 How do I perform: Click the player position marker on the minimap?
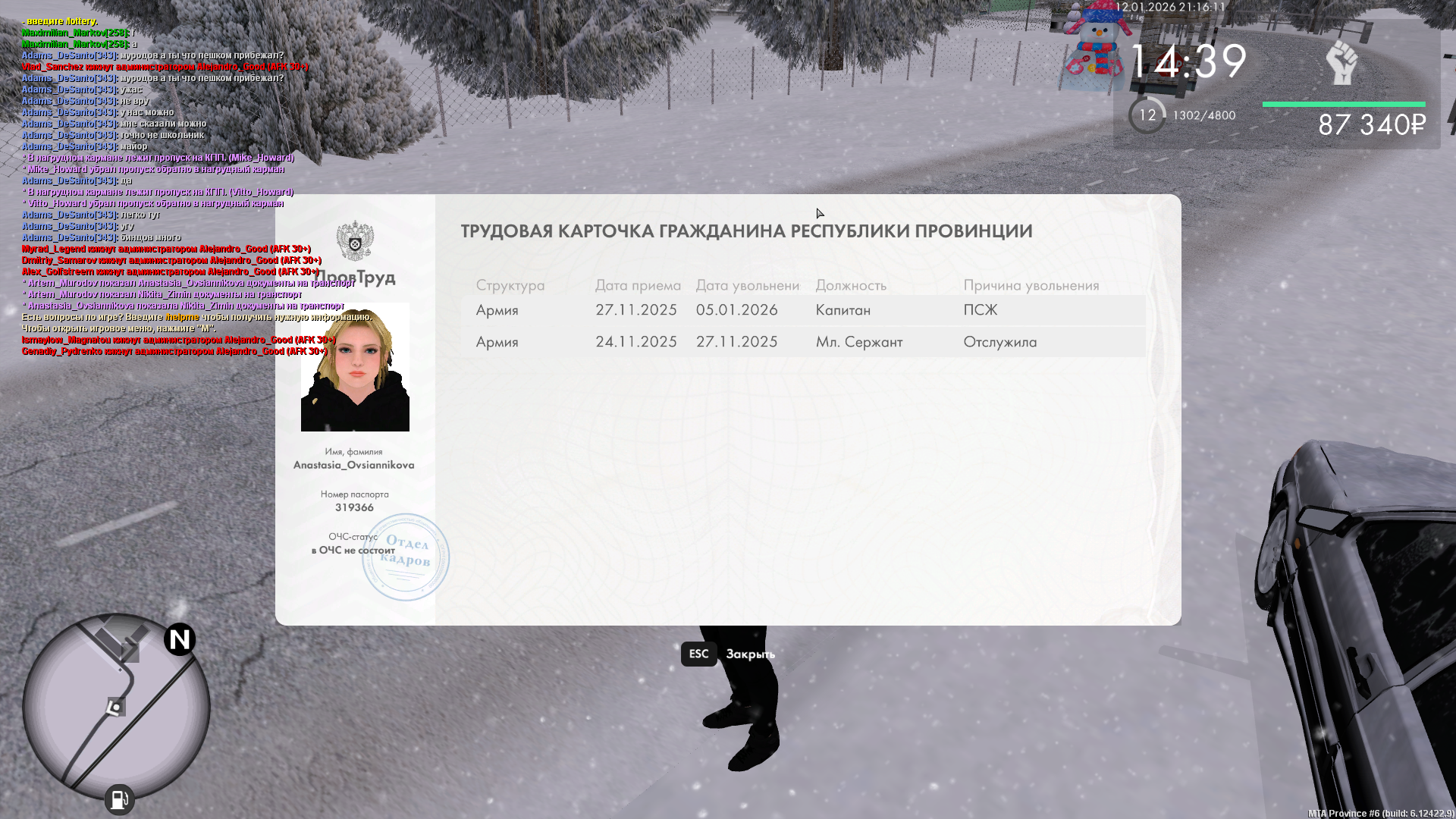coord(115,708)
